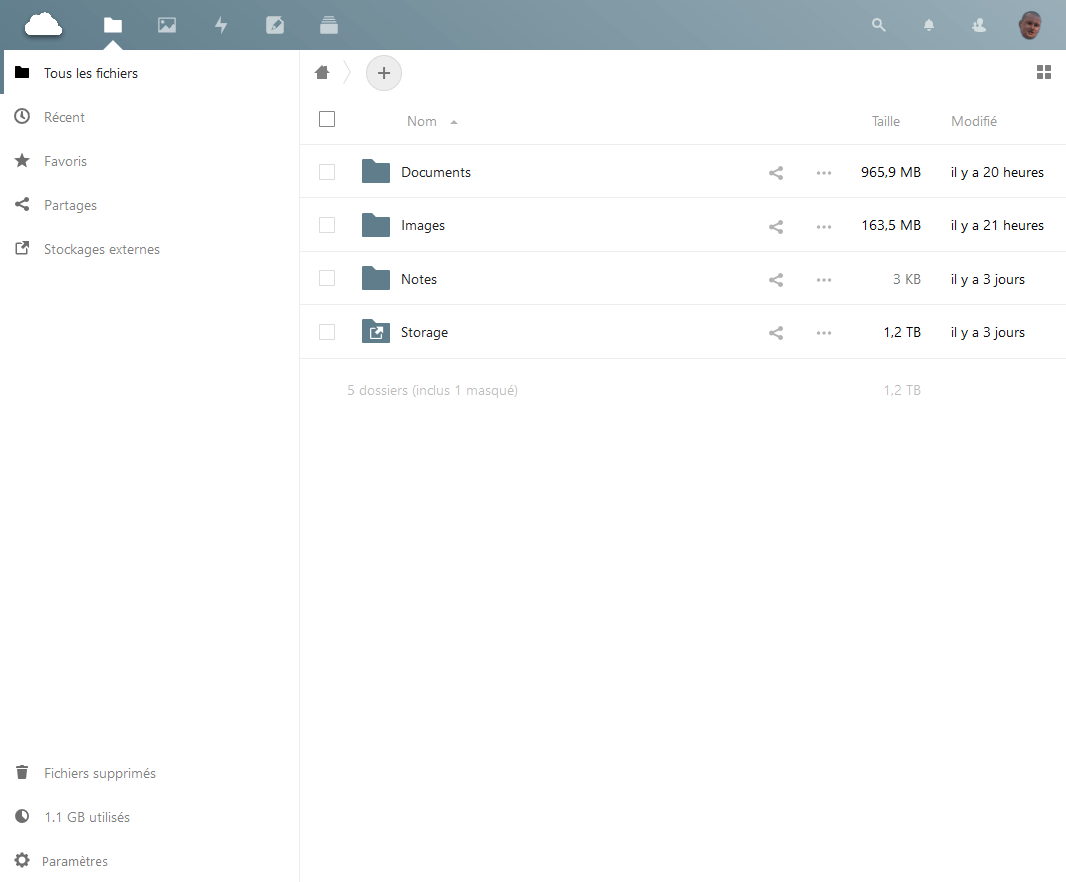Sort files by the Modifié column
The image size is (1066, 882).
coord(973,121)
